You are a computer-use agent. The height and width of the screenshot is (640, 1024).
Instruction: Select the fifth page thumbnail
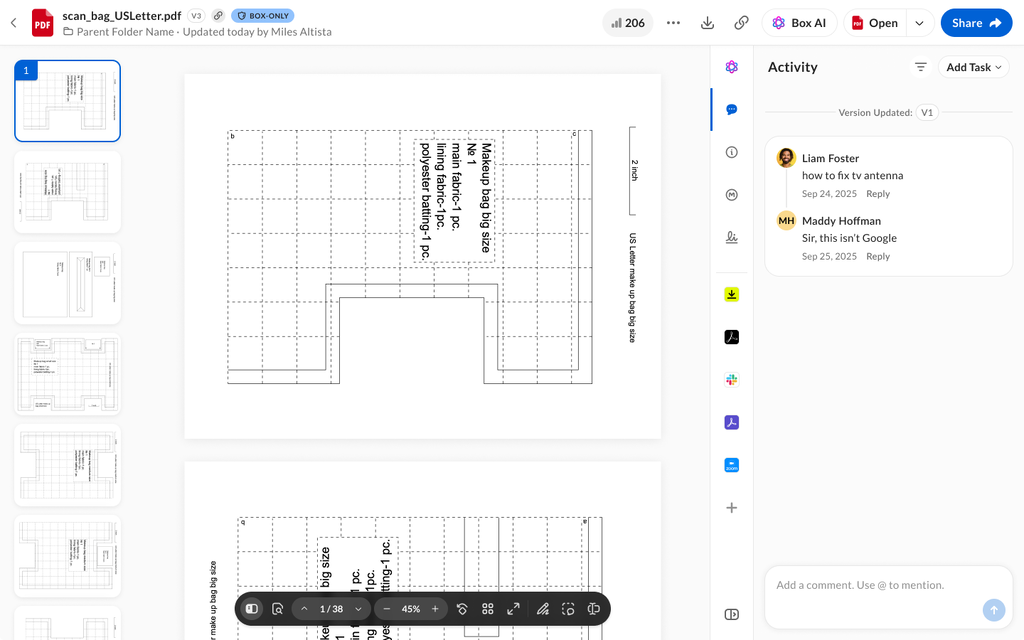tap(67, 465)
